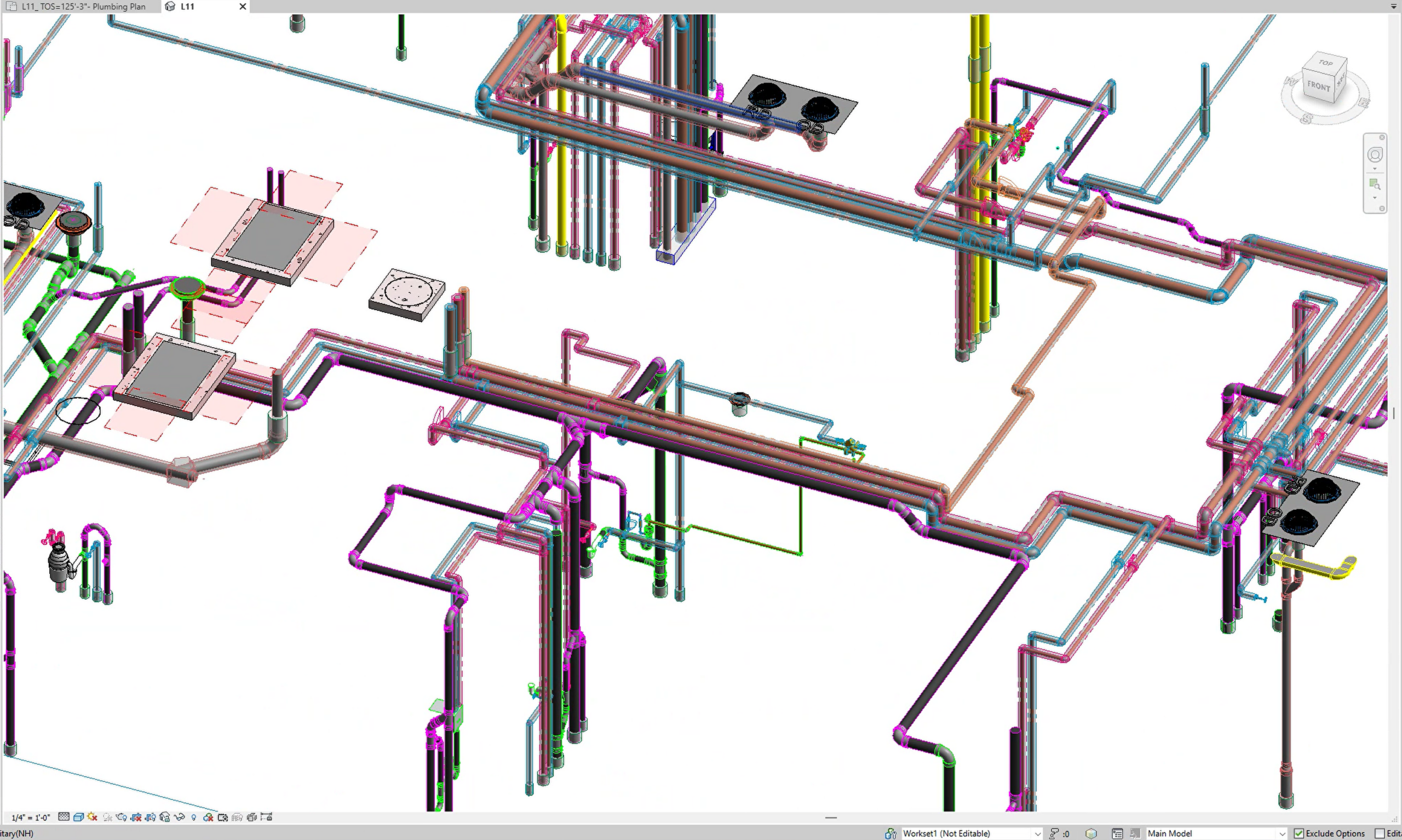1402x840 pixels.
Task: Click the 1/4" = 1'-0" view scale
Action: coord(31,818)
